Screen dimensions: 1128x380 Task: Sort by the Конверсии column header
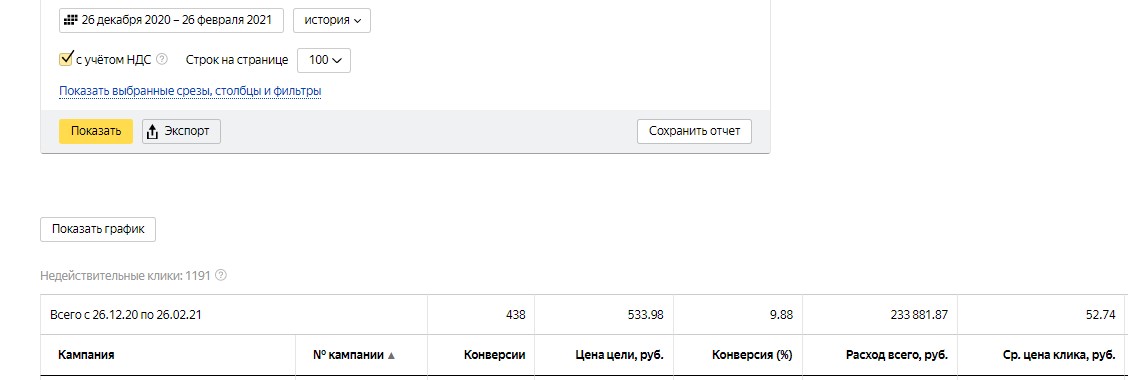tap(494, 355)
